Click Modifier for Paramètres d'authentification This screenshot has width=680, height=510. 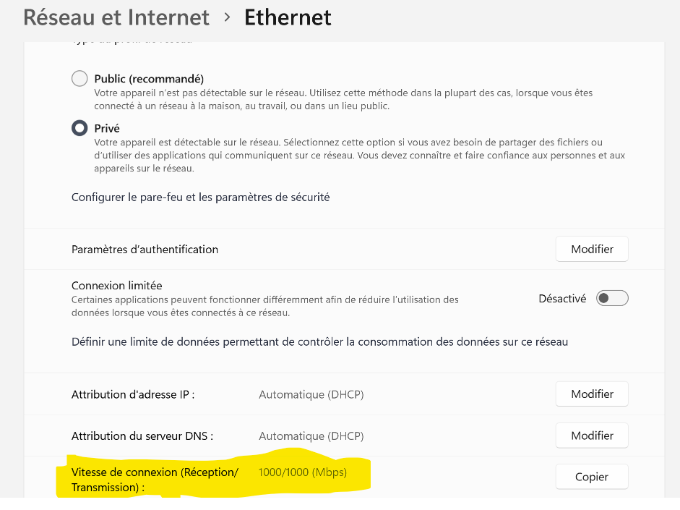(592, 249)
